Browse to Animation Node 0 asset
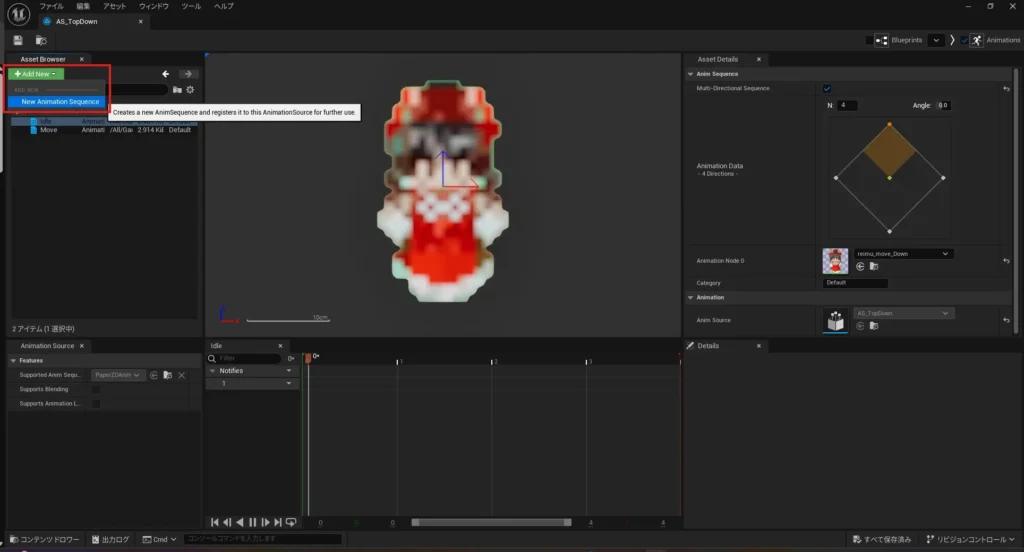The width and height of the screenshot is (1024, 552). click(x=874, y=267)
